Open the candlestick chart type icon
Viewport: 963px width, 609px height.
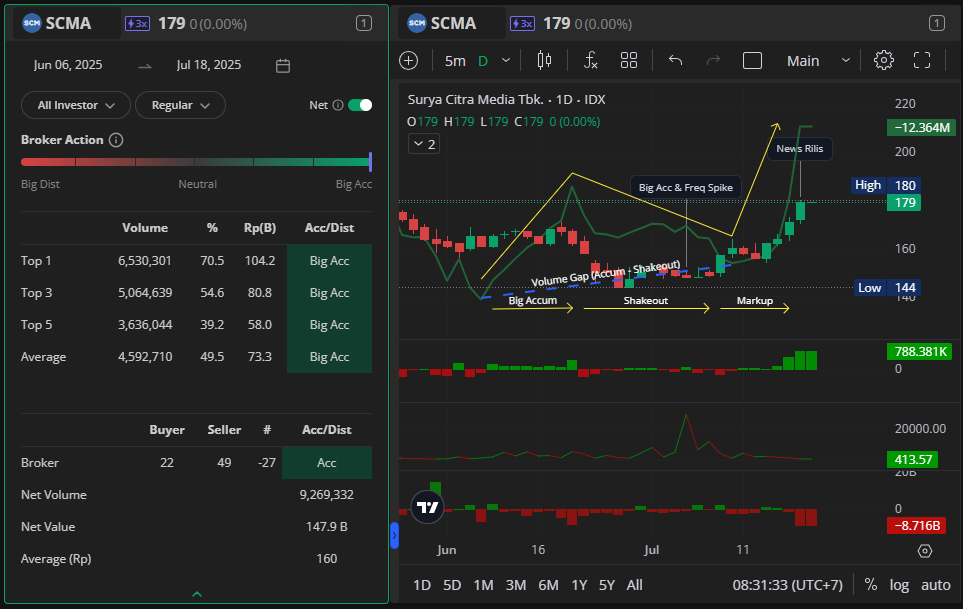pyautogui.click(x=544, y=60)
